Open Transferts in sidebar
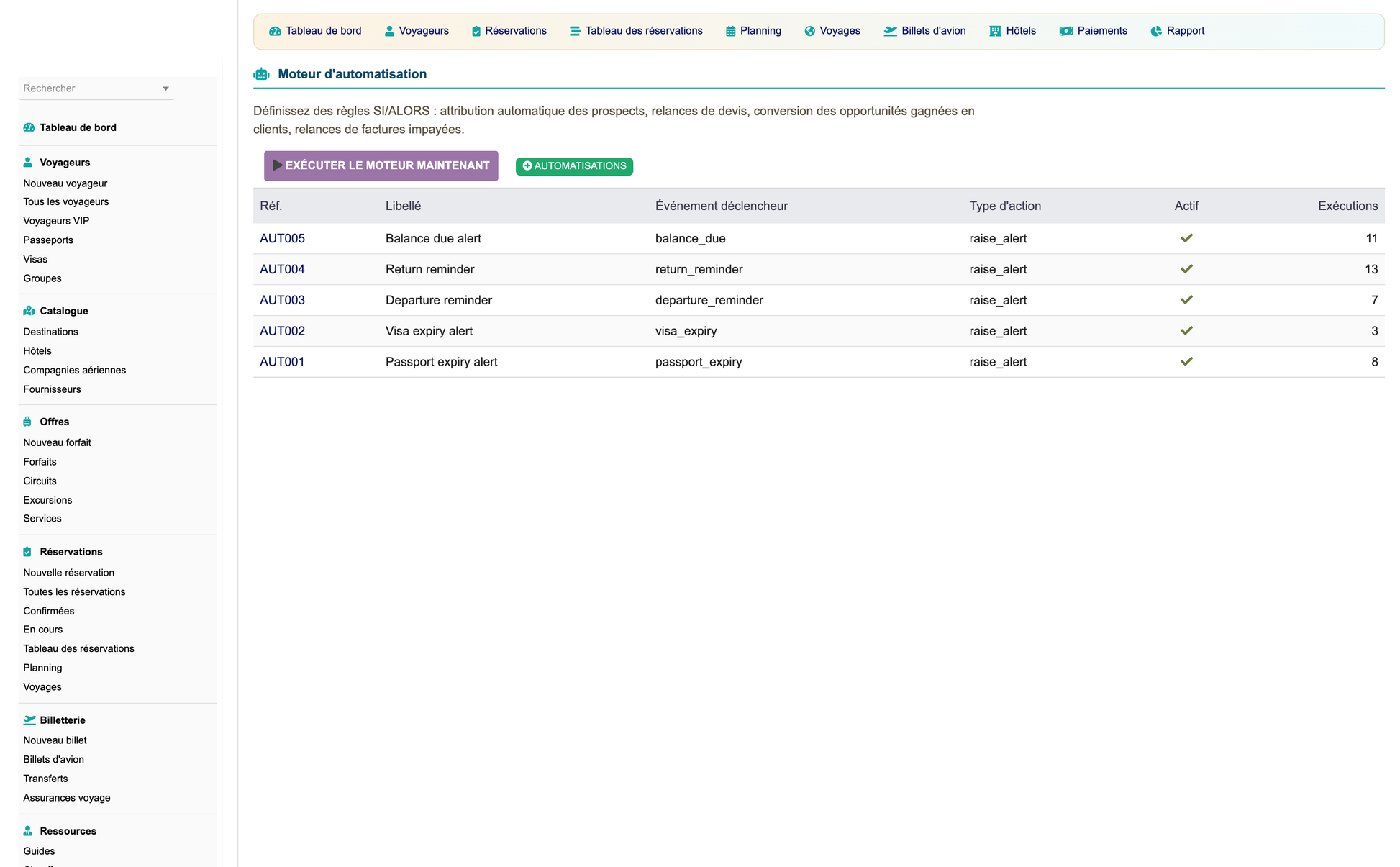The width and height of the screenshot is (1400, 867). [x=45, y=779]
